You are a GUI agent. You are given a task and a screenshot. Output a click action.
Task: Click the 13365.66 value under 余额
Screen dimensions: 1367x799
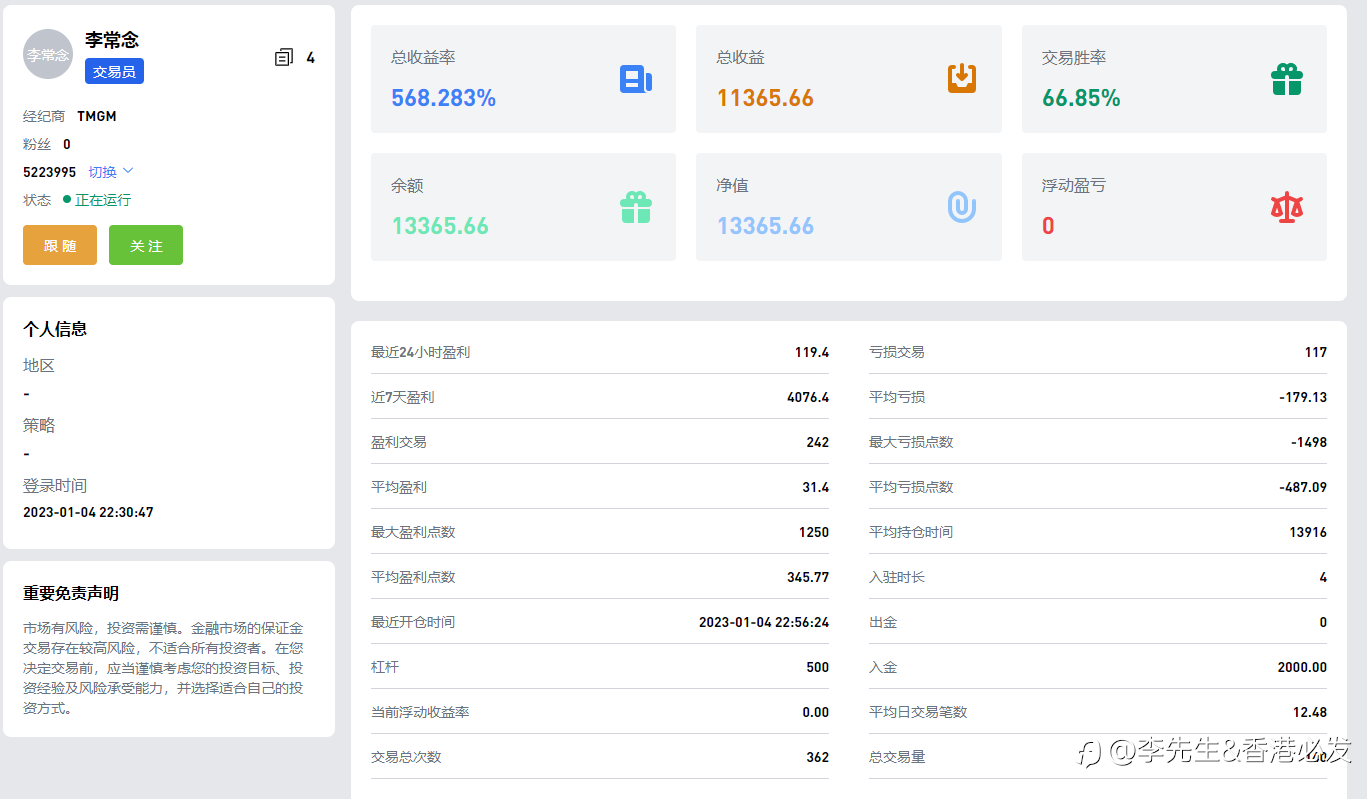click(440, 226)
